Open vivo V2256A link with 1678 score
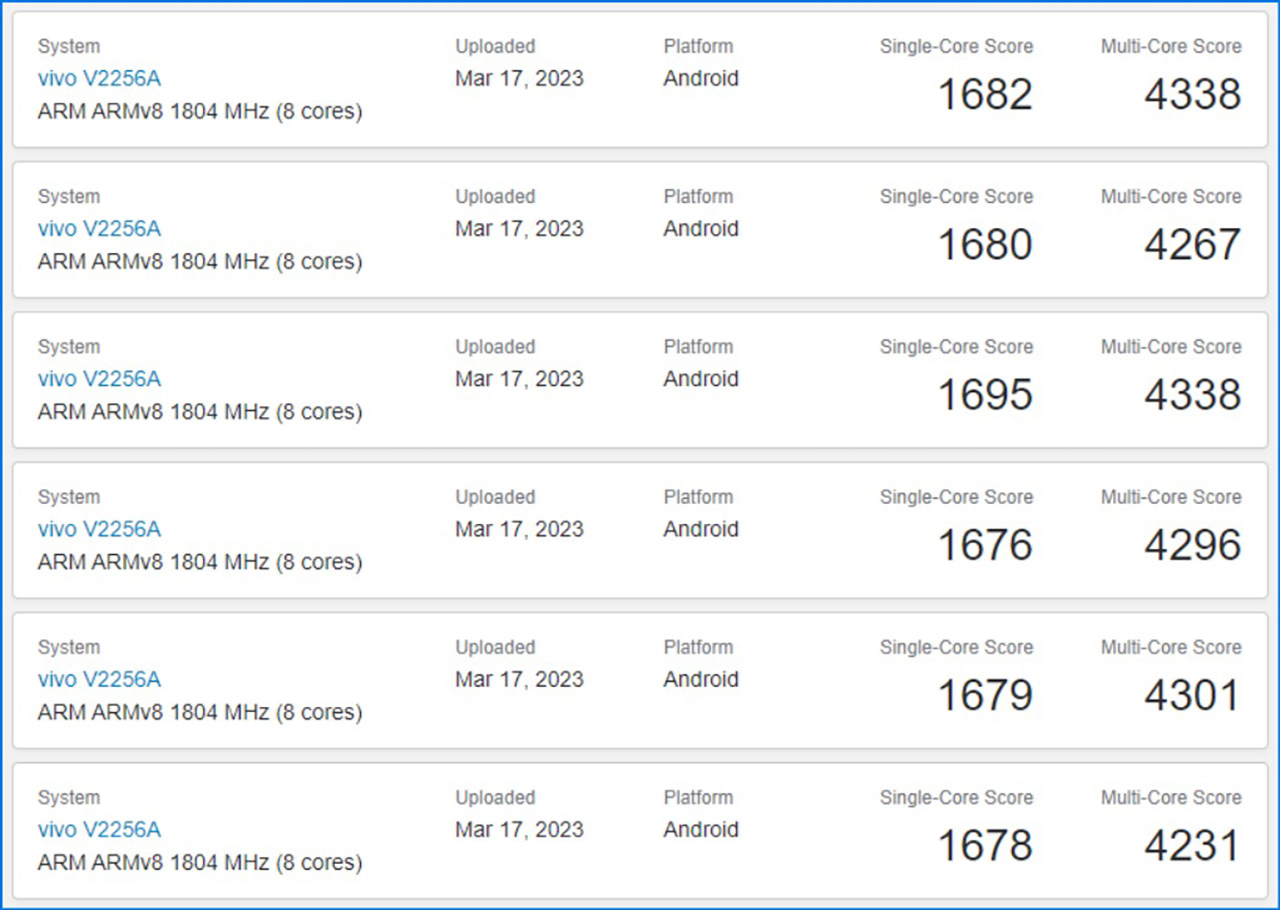The height and width of the screenshot is (910, 1280). pos(99,829)
